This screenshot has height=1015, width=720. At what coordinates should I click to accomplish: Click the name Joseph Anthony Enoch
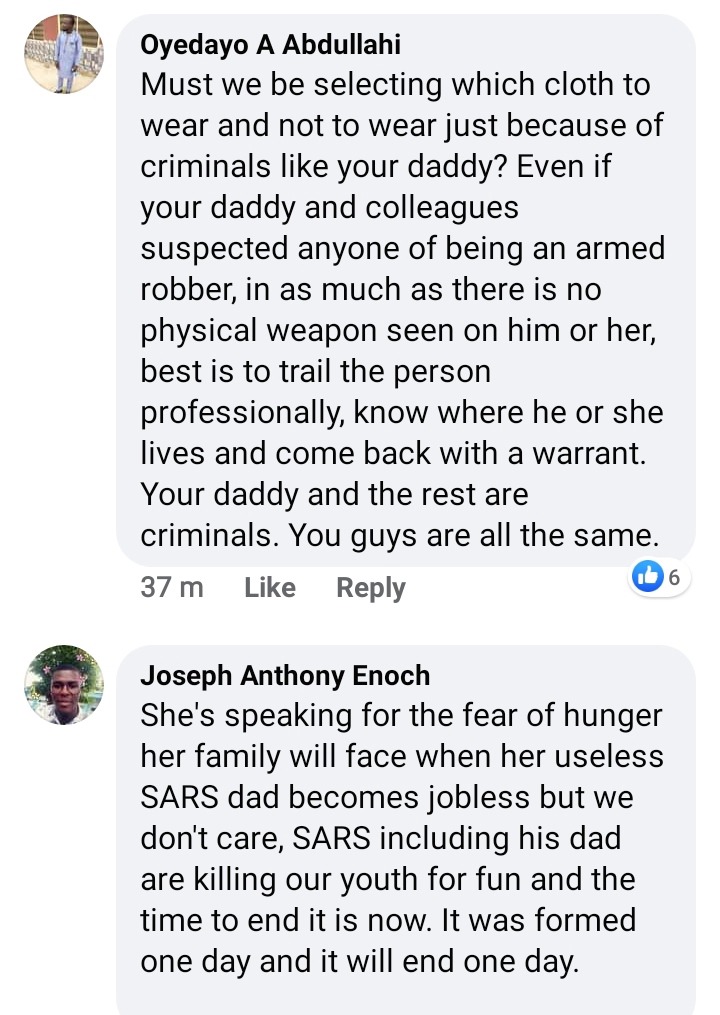click(x=285, y=676)
